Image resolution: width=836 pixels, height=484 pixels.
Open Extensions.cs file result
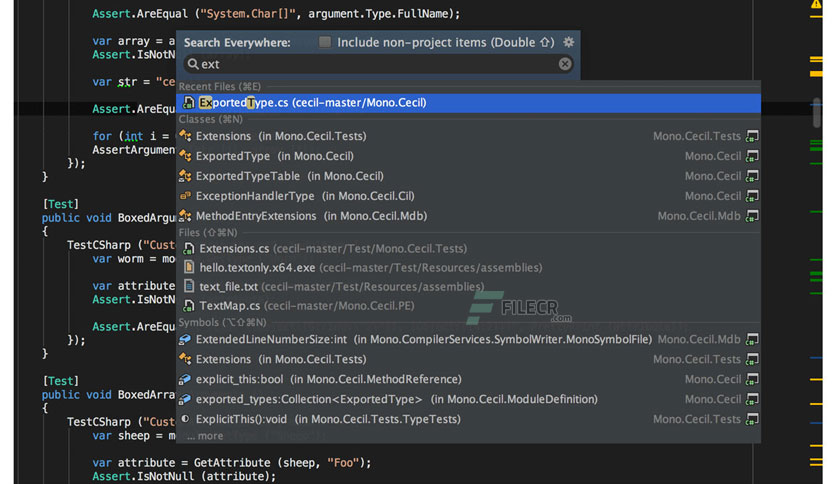(x=468, y=248)
